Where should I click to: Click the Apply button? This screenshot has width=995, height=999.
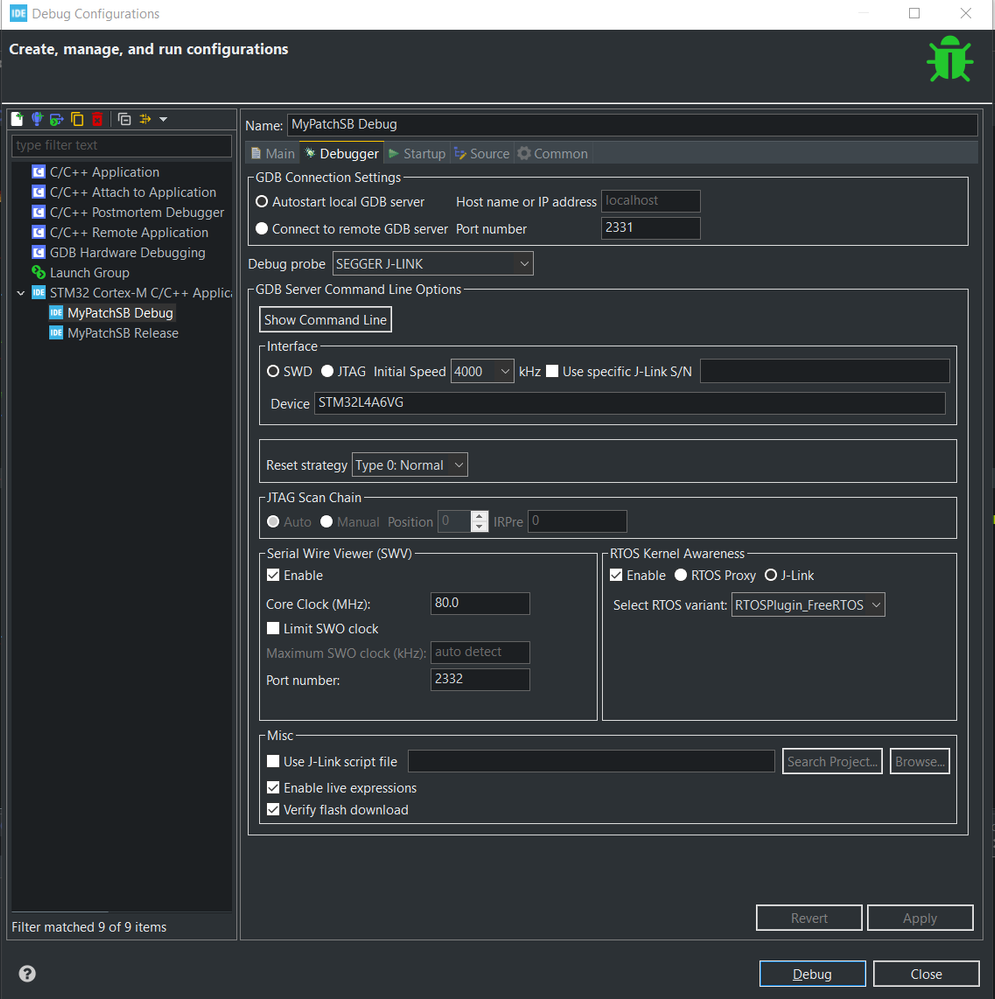pyautogui.click(x=920, y=918)
